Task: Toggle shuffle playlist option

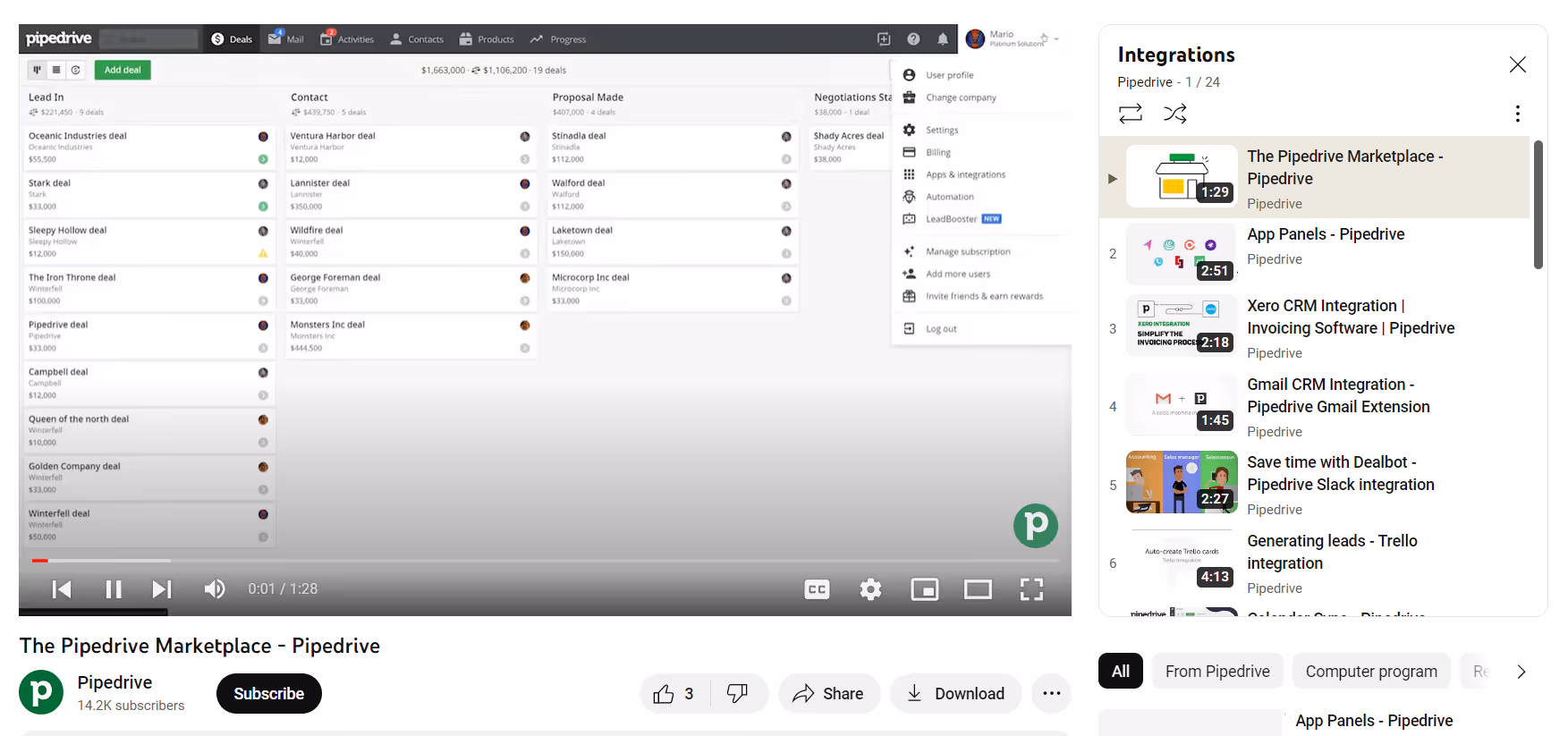Action: (1174, 114)
